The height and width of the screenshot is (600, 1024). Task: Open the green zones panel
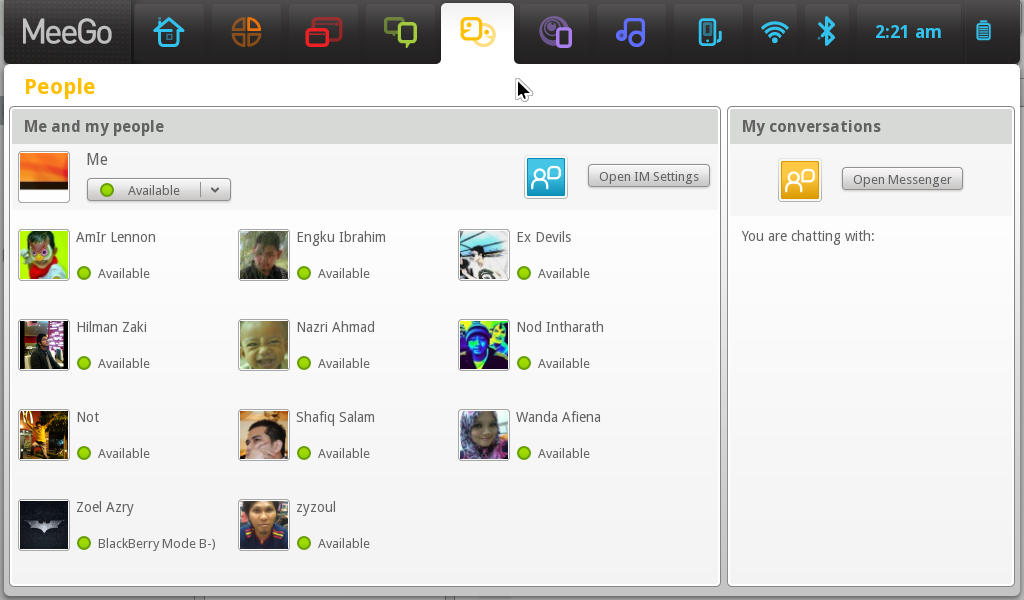click(400, 31)
